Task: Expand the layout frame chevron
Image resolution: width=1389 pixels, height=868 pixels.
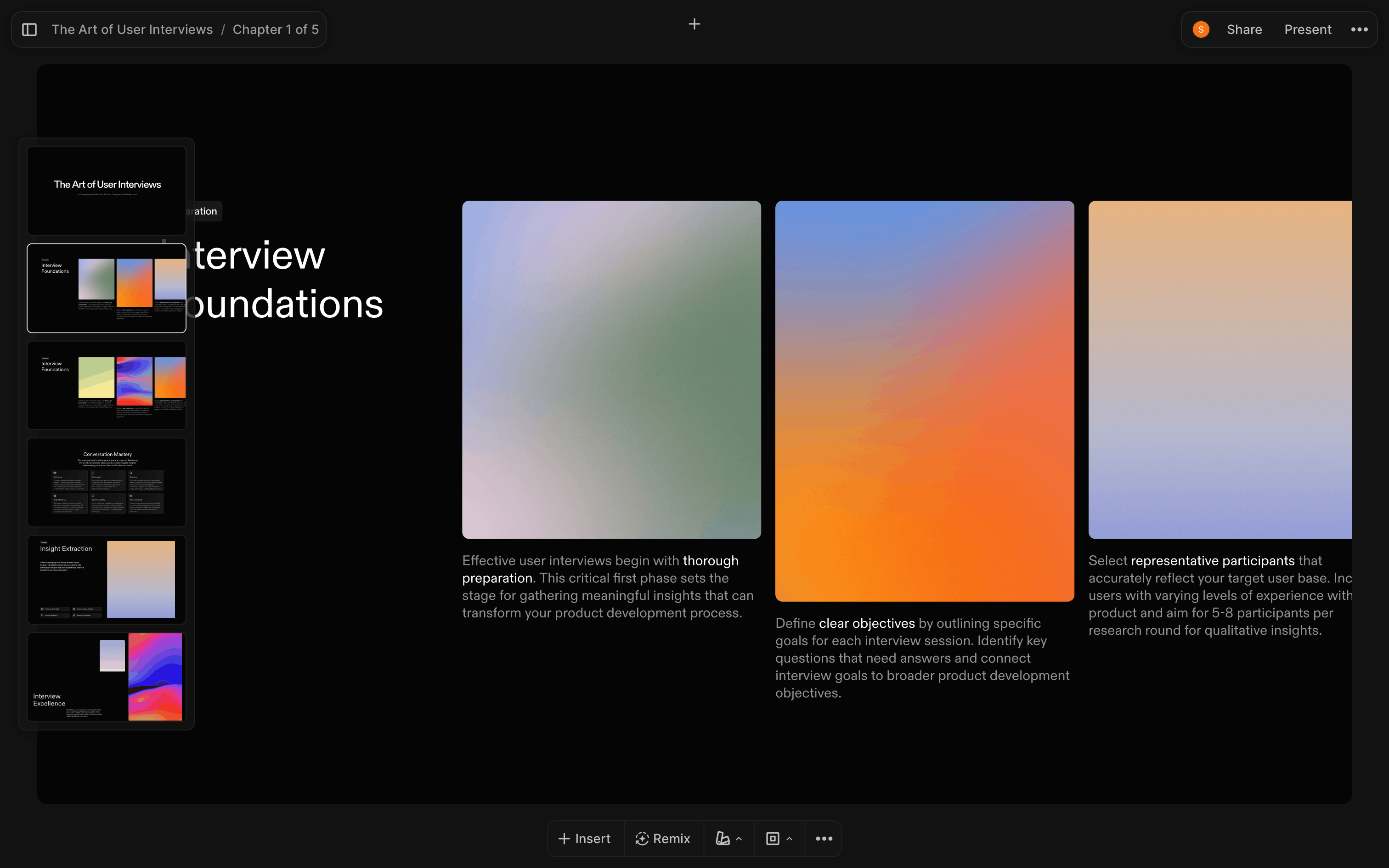Action: pos(790,839)
